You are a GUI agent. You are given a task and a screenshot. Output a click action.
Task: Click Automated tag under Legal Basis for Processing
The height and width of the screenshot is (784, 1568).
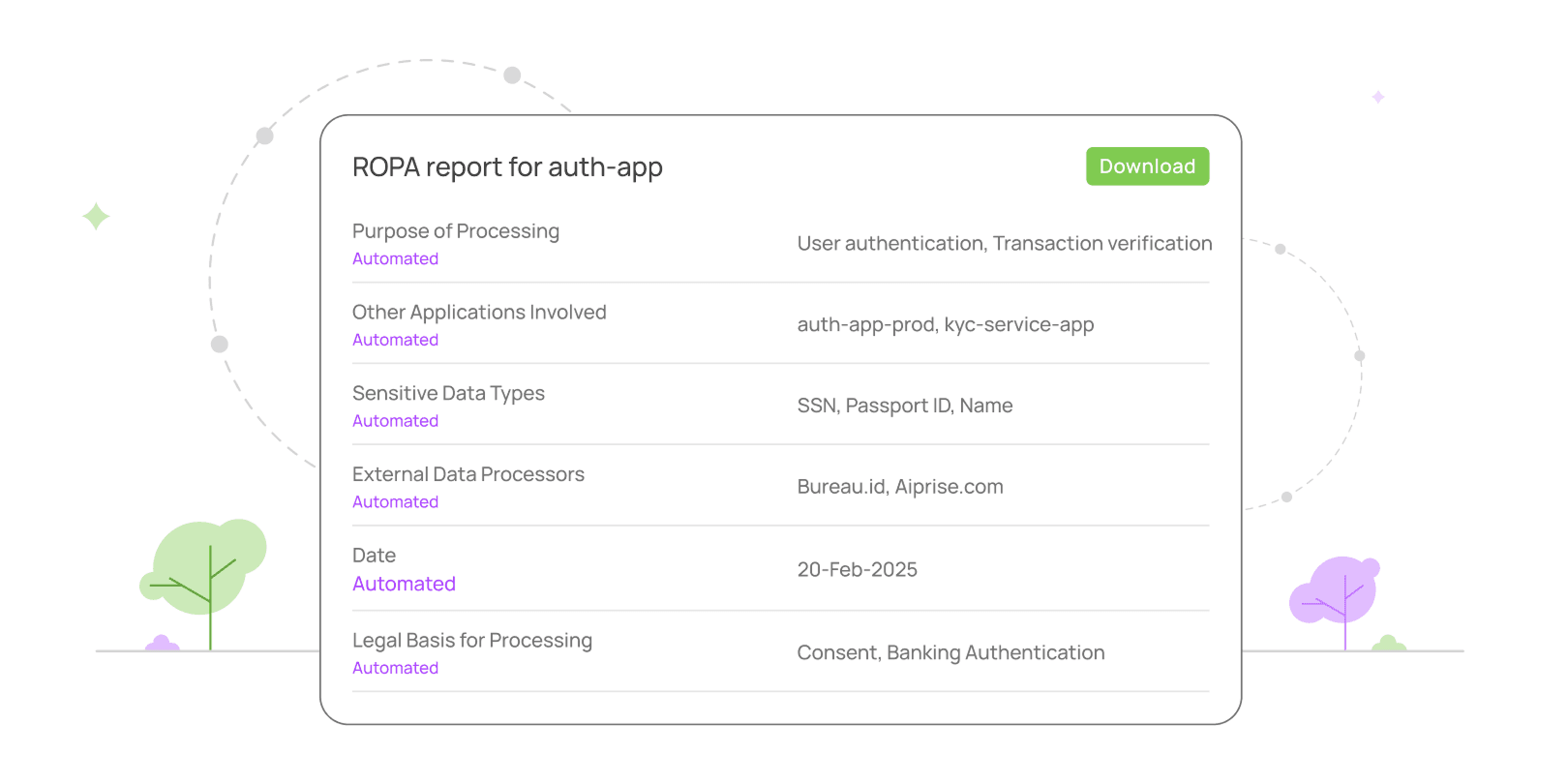click(x=395, y=669)
